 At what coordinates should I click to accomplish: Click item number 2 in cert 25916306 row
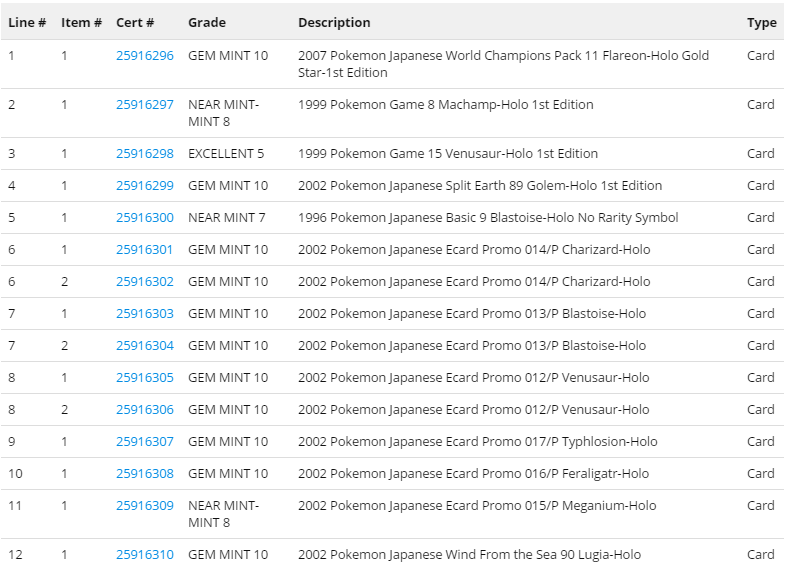coord(64,409)
